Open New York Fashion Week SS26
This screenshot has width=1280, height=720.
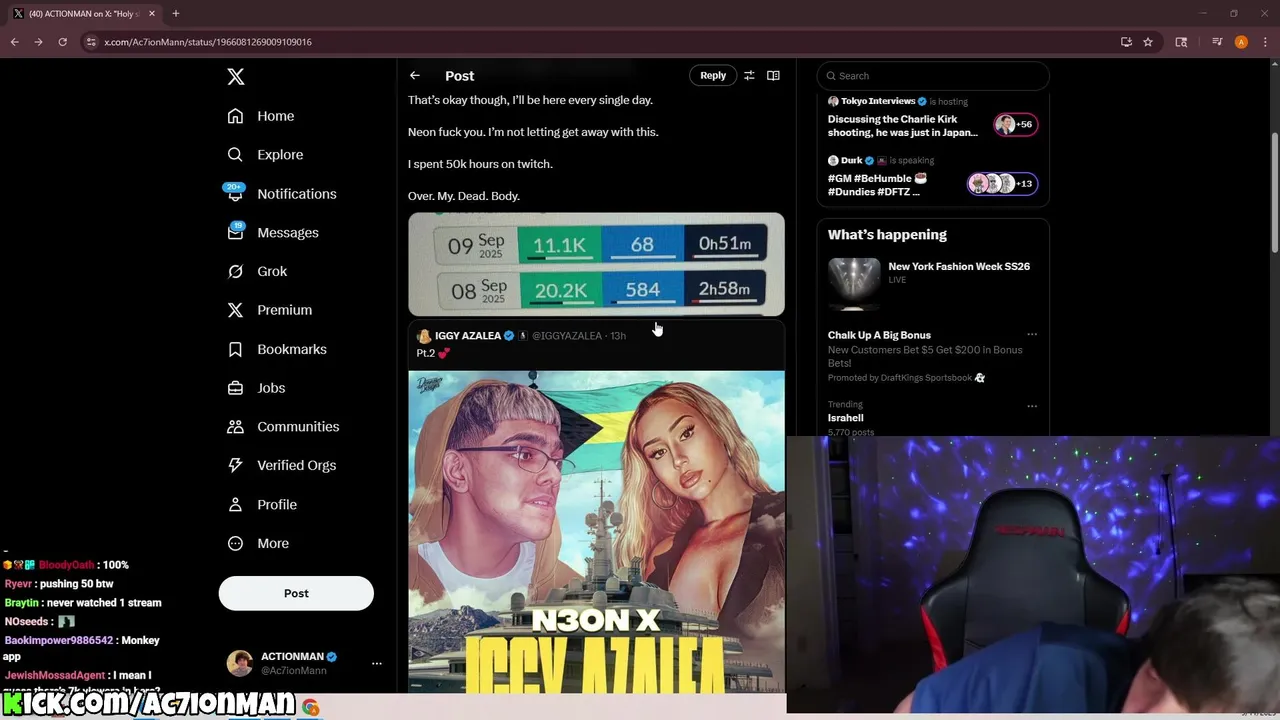coord(958,266)
